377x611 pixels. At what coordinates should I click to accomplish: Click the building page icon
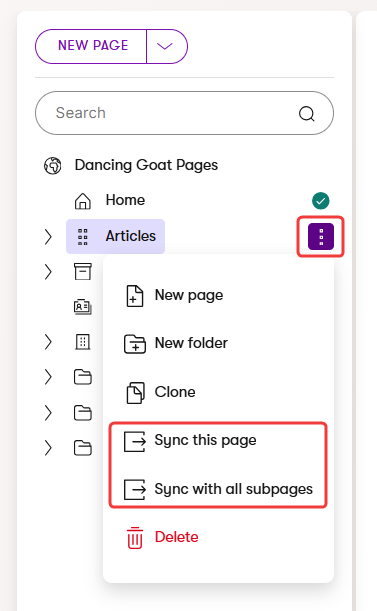83,342
